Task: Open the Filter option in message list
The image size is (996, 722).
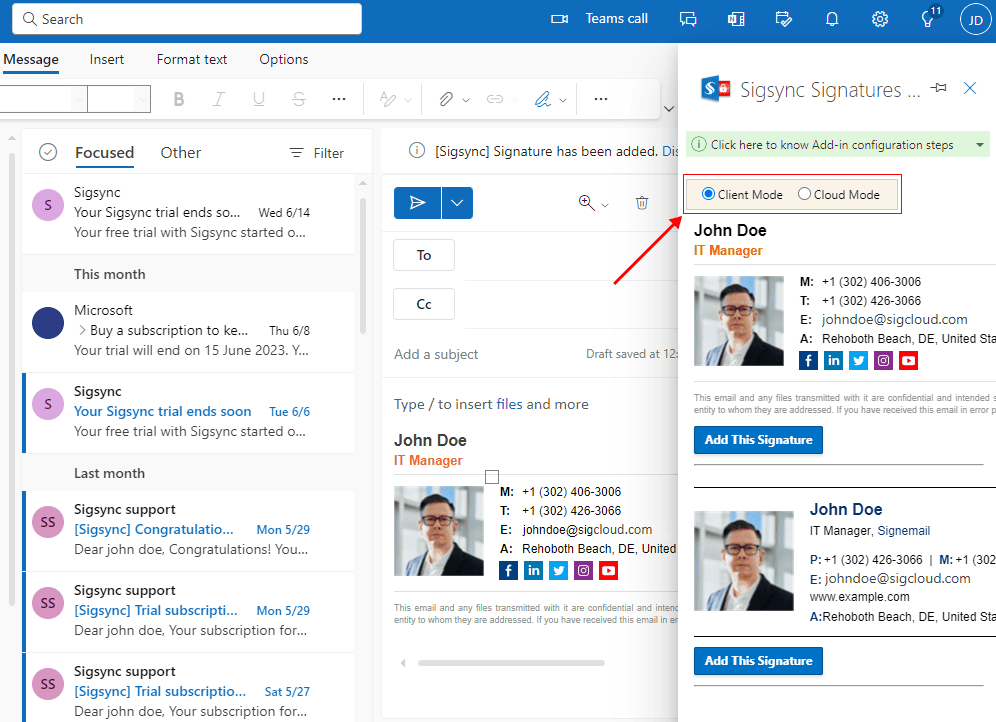Action: click(316, 153)
